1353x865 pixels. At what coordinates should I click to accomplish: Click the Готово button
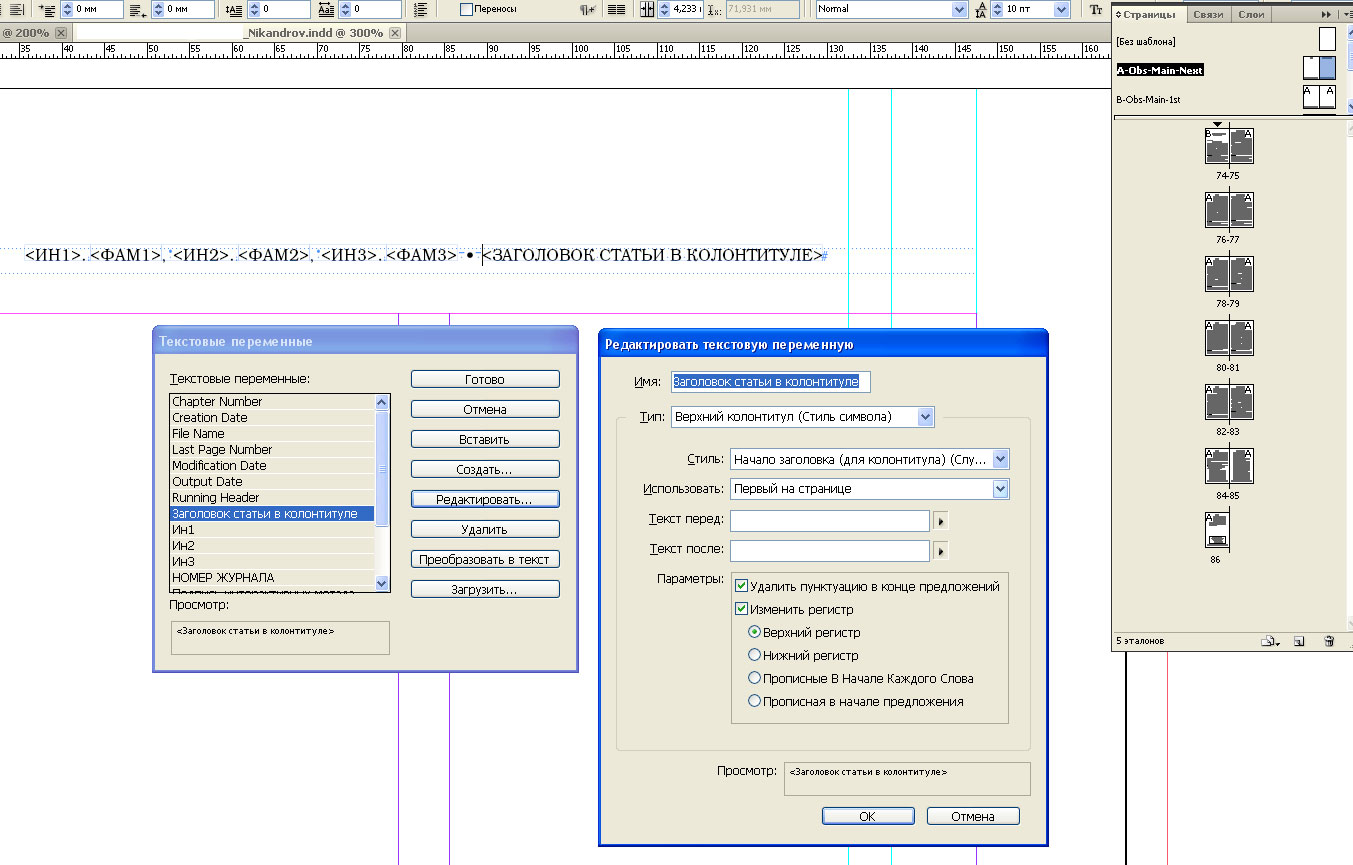[485, 380]
